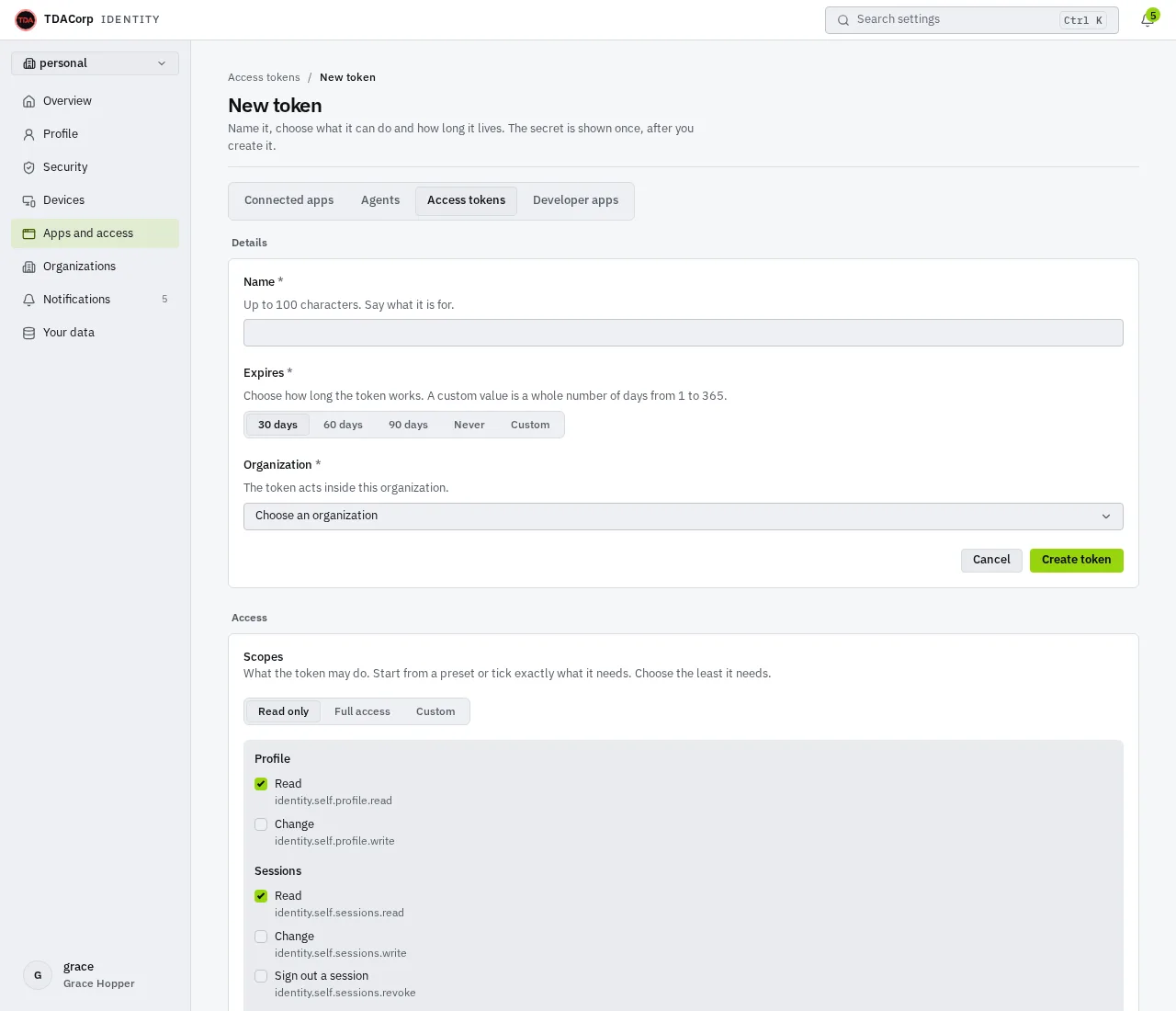Check Sign out a session scope
Image resolution: width=1176 pixels, height=1011 pixels.
pyautogui.click(x=261, y=976)
